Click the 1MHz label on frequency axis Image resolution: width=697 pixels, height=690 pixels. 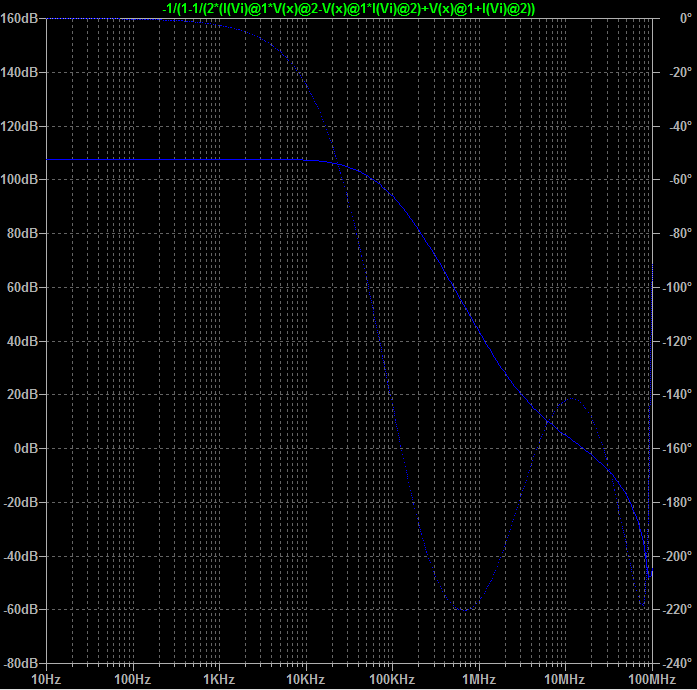(x=479, y=679)
